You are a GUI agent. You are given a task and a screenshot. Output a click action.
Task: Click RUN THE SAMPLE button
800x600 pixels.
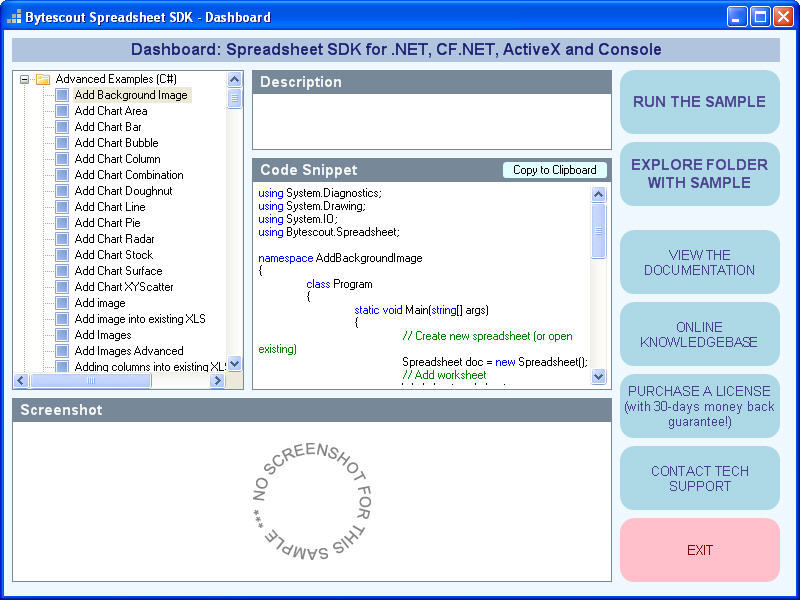pos(699,102)
